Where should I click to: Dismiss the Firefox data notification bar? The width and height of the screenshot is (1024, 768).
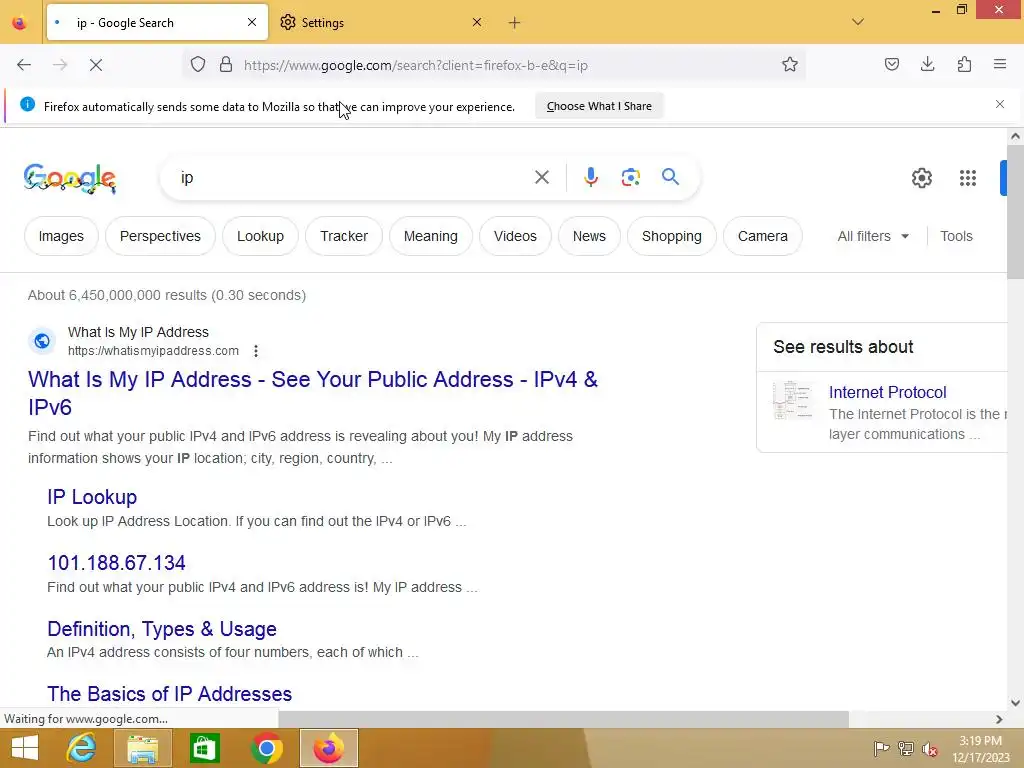pos(1000,104)
